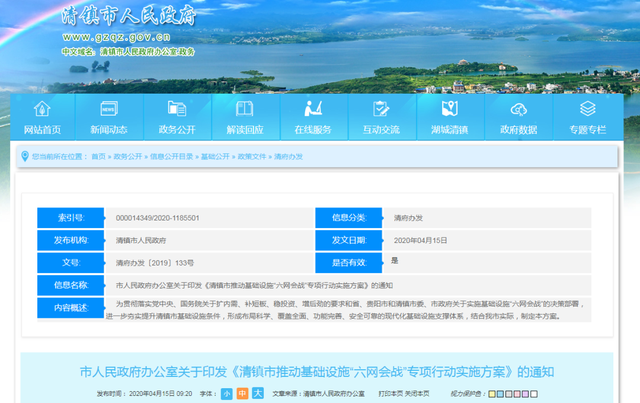Click the 互动交流 interaction icon
This screenshot has width=640, height=403.
(381, 109)
